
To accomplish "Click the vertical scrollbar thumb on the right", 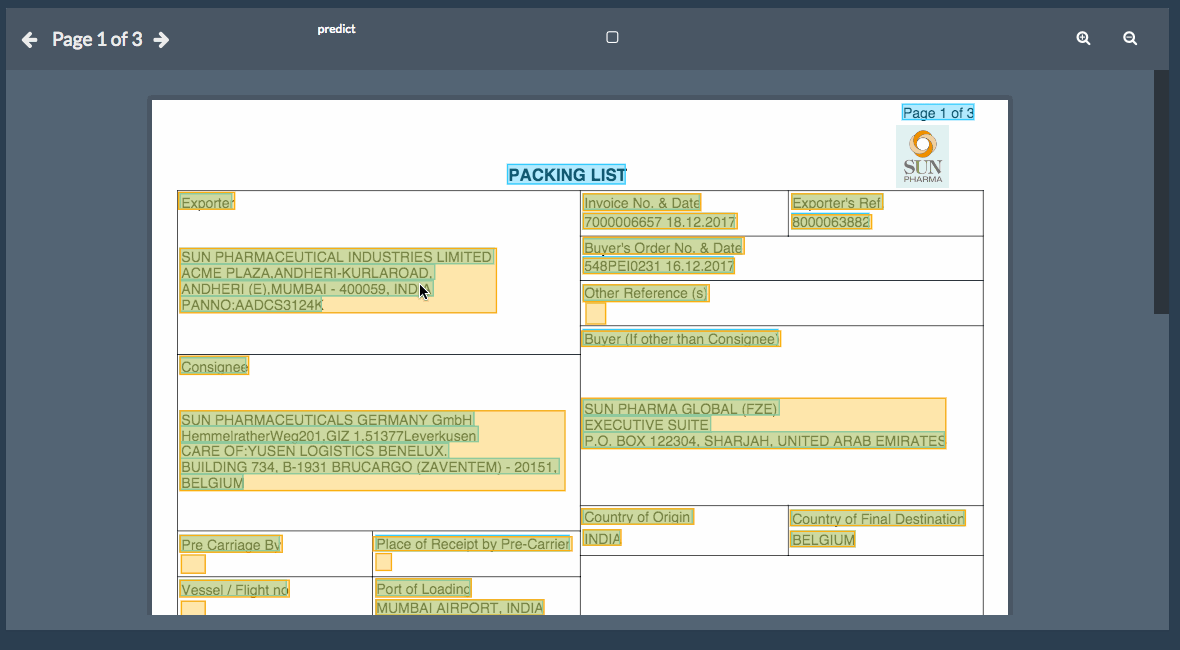I will point(1161,192).
